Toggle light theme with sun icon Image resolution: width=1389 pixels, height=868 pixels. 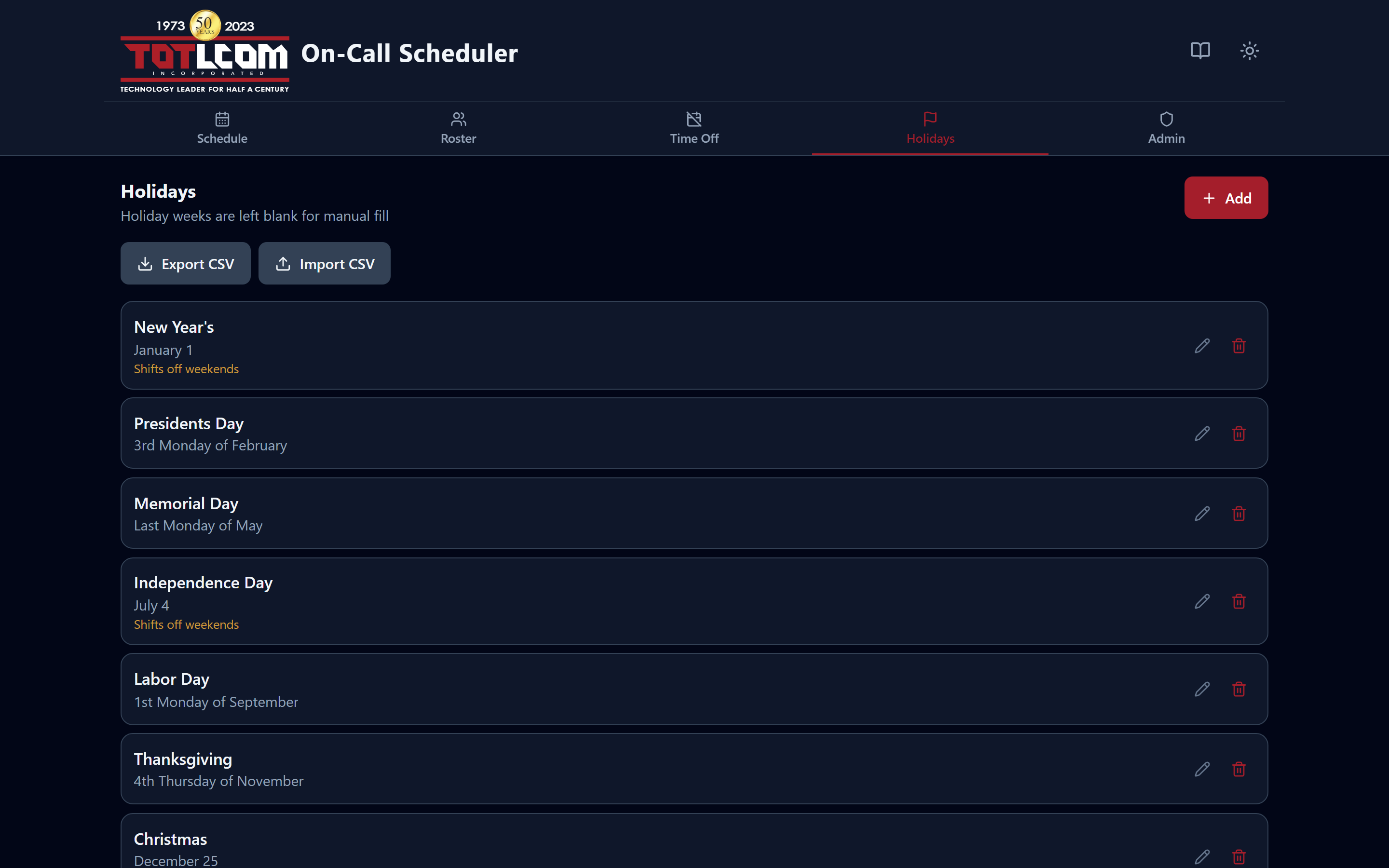pos(1250,51)
